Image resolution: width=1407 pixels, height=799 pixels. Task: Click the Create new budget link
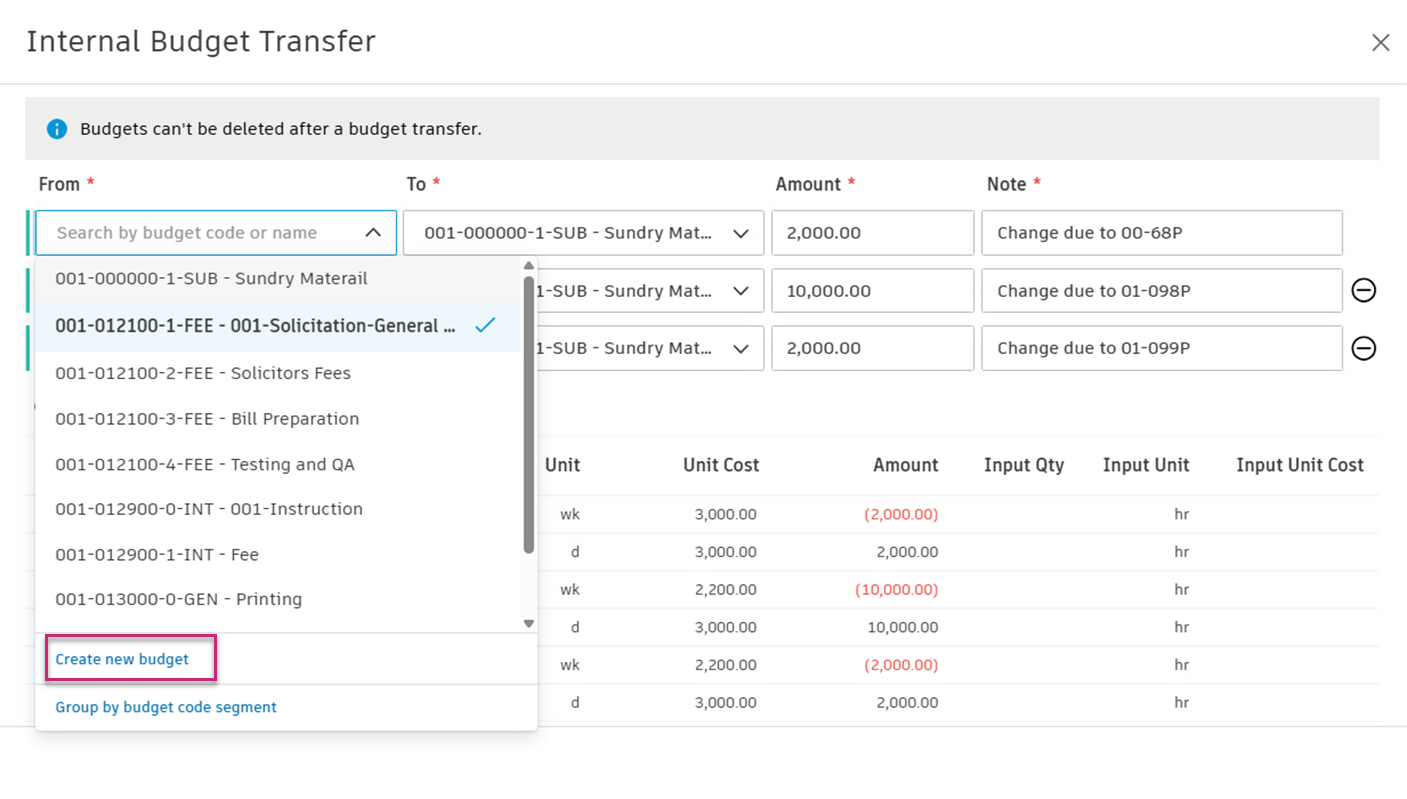point(122,659)
